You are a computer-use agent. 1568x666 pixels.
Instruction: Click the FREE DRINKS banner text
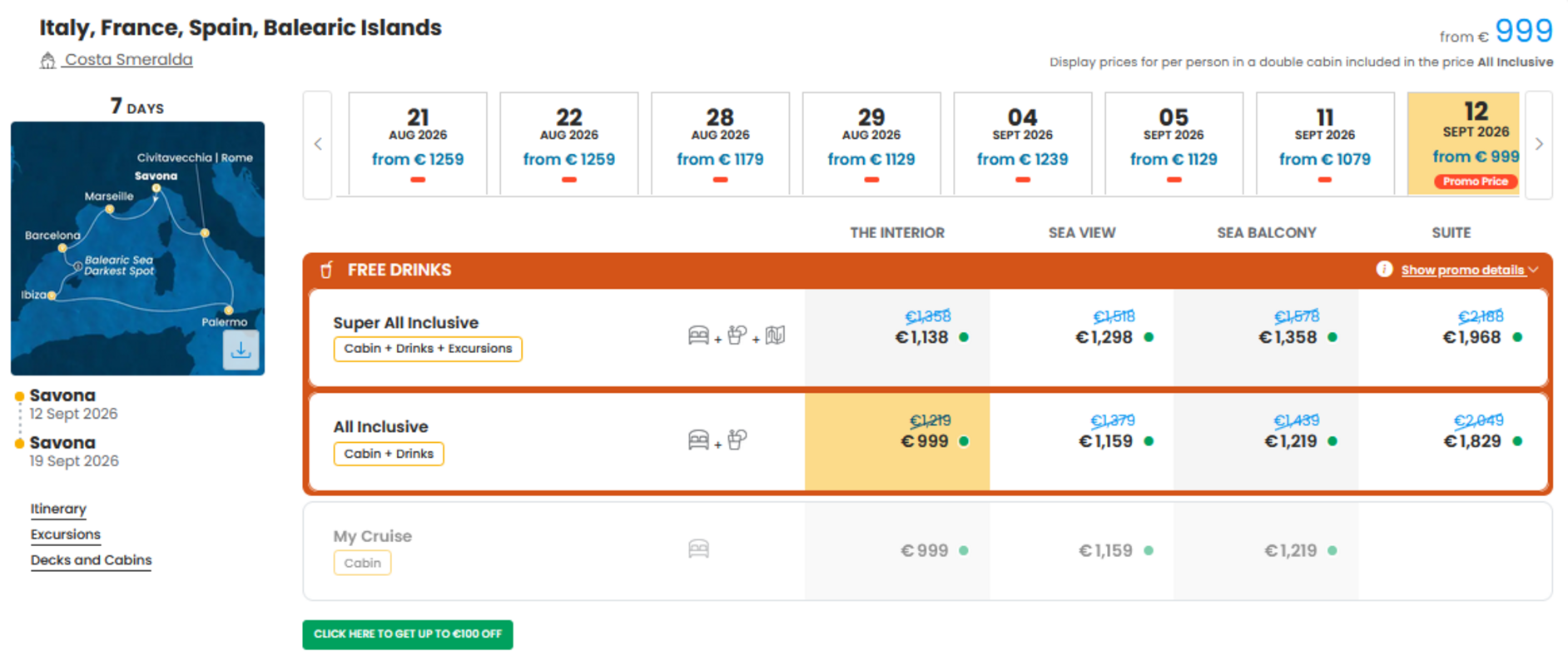tap(399, 270)
